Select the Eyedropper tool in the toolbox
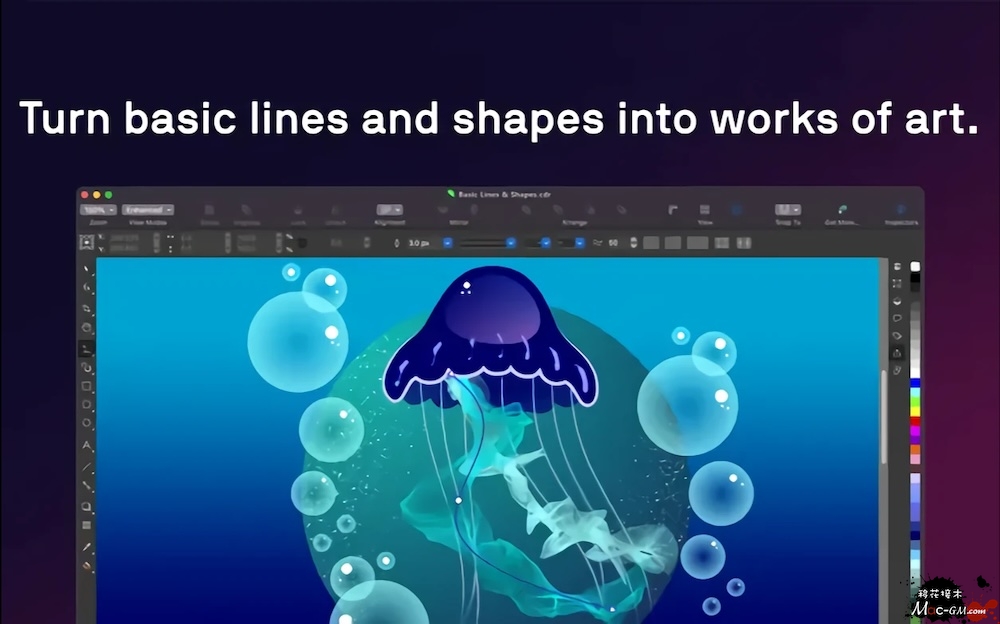The width and height of the screenshot is (1000, 624). [87, 547]
